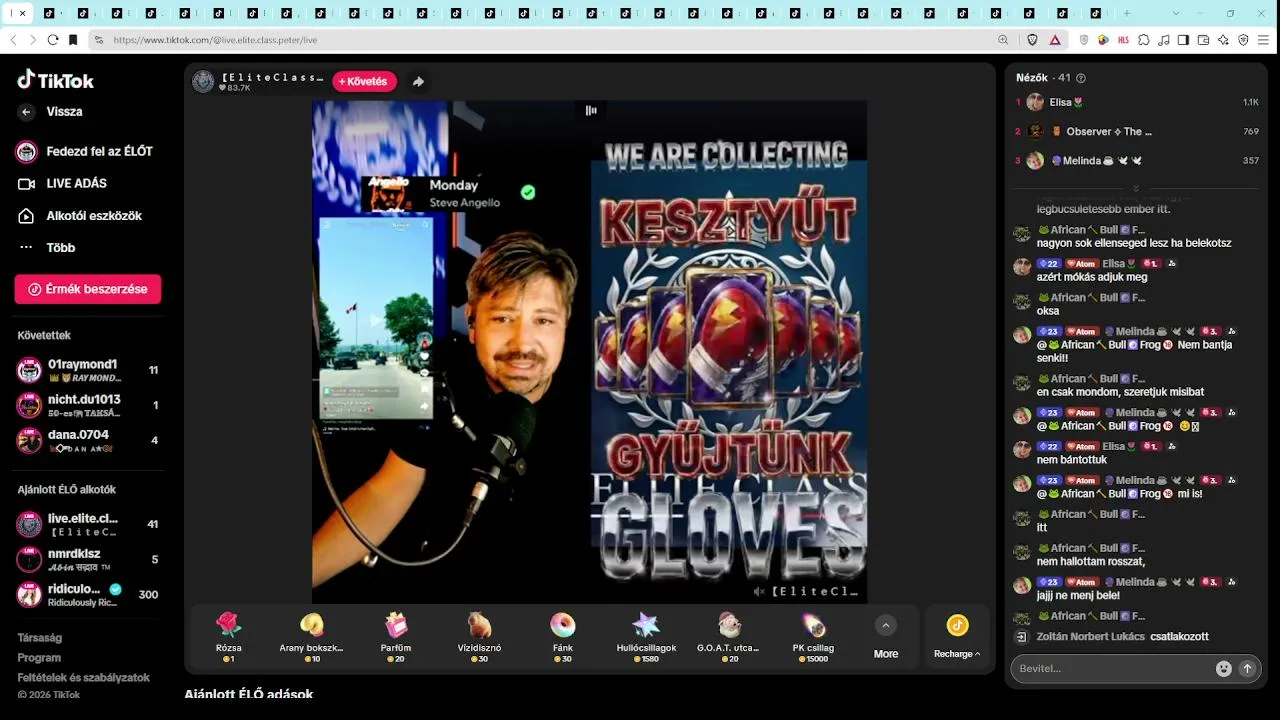This screenshot has width=1280, height=720.
Task: Click the Nézők help icon
Action: (x=1080, y=78)
